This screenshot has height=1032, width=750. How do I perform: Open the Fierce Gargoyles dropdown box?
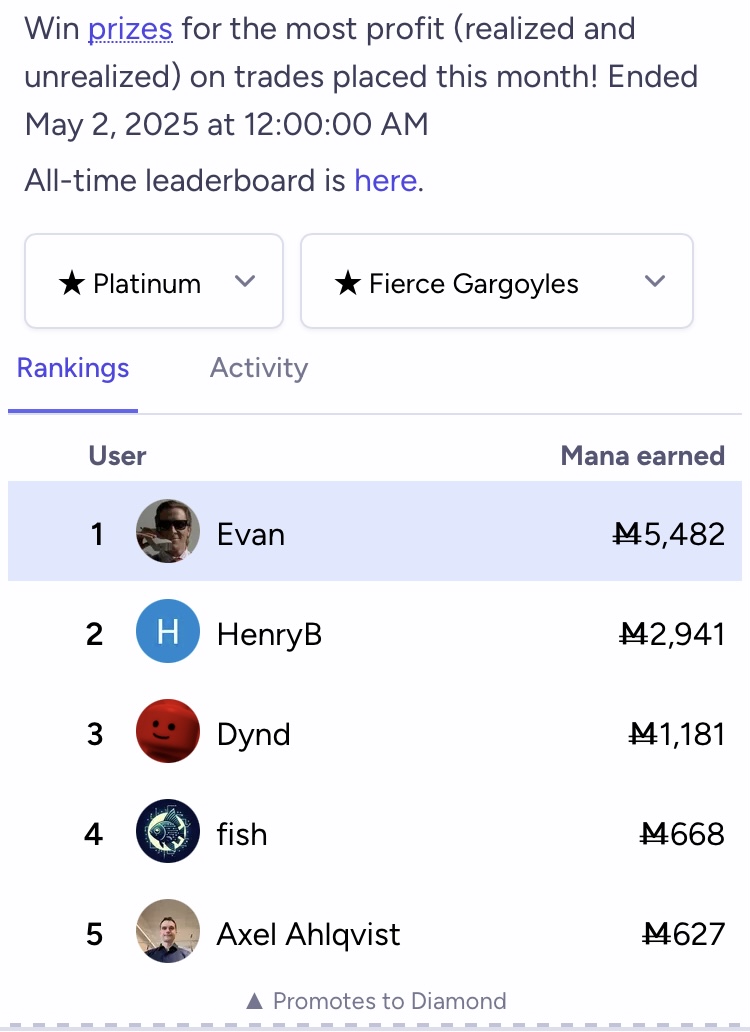497,281
